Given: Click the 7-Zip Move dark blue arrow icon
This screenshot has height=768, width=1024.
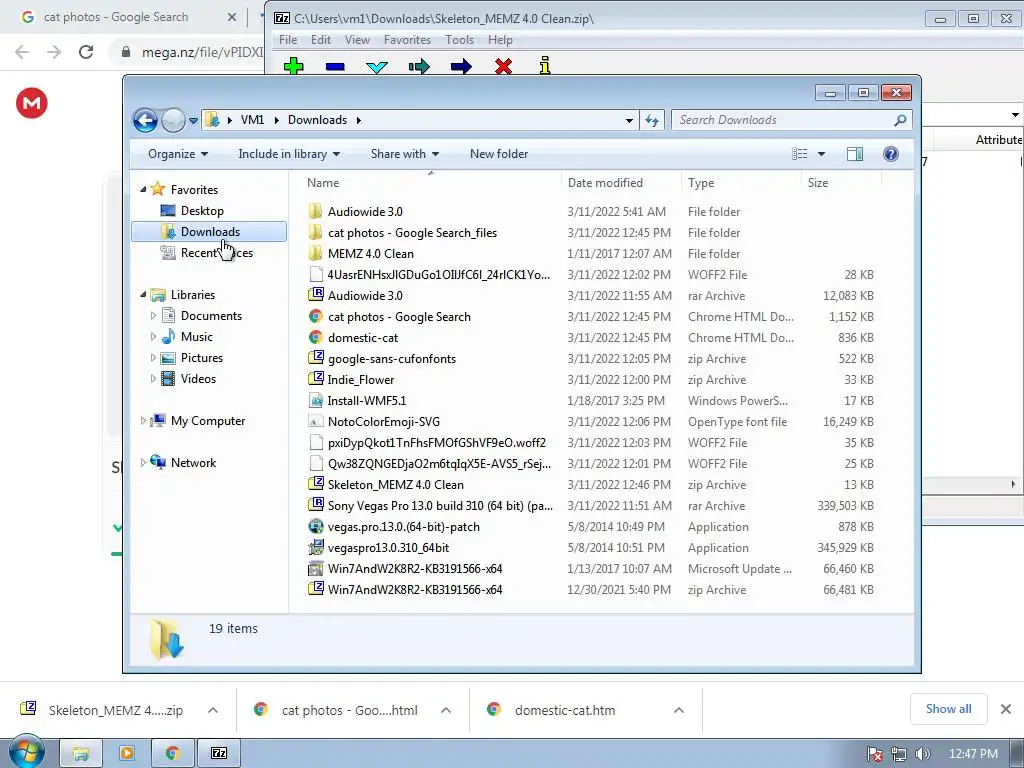Looking at the screenshot, I should tap(461, 67).
